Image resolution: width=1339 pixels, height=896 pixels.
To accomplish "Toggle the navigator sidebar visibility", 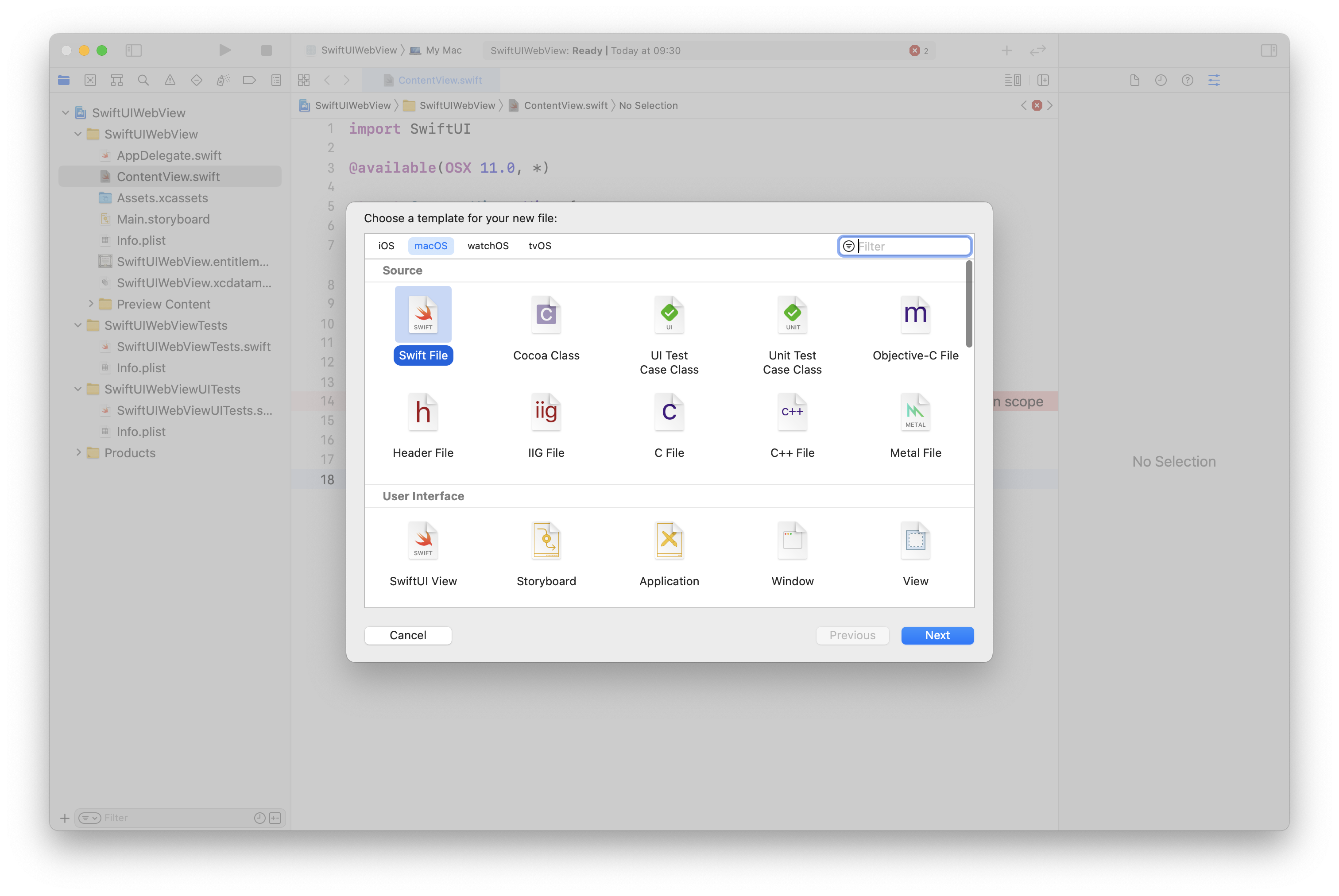I will click(134, 50).
